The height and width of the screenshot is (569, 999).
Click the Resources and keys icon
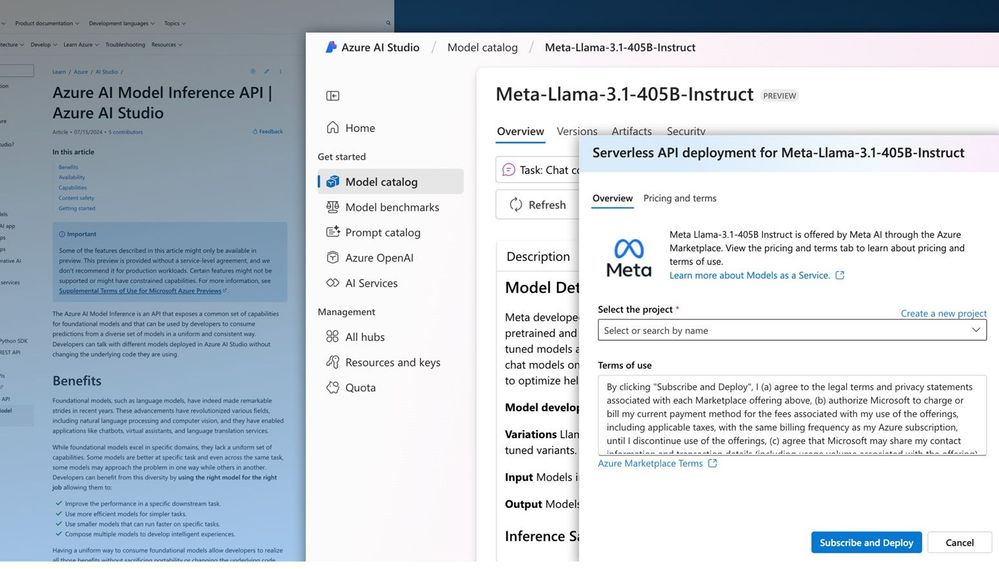tap(333, 362)
